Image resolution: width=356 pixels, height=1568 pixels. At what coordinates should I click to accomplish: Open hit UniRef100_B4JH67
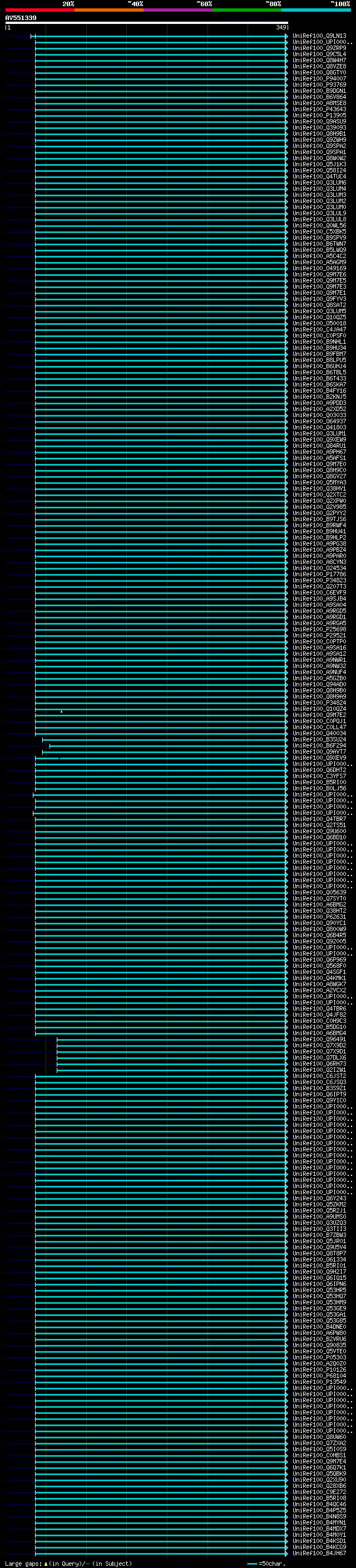pyautogui.click(x=319, y=1553)
